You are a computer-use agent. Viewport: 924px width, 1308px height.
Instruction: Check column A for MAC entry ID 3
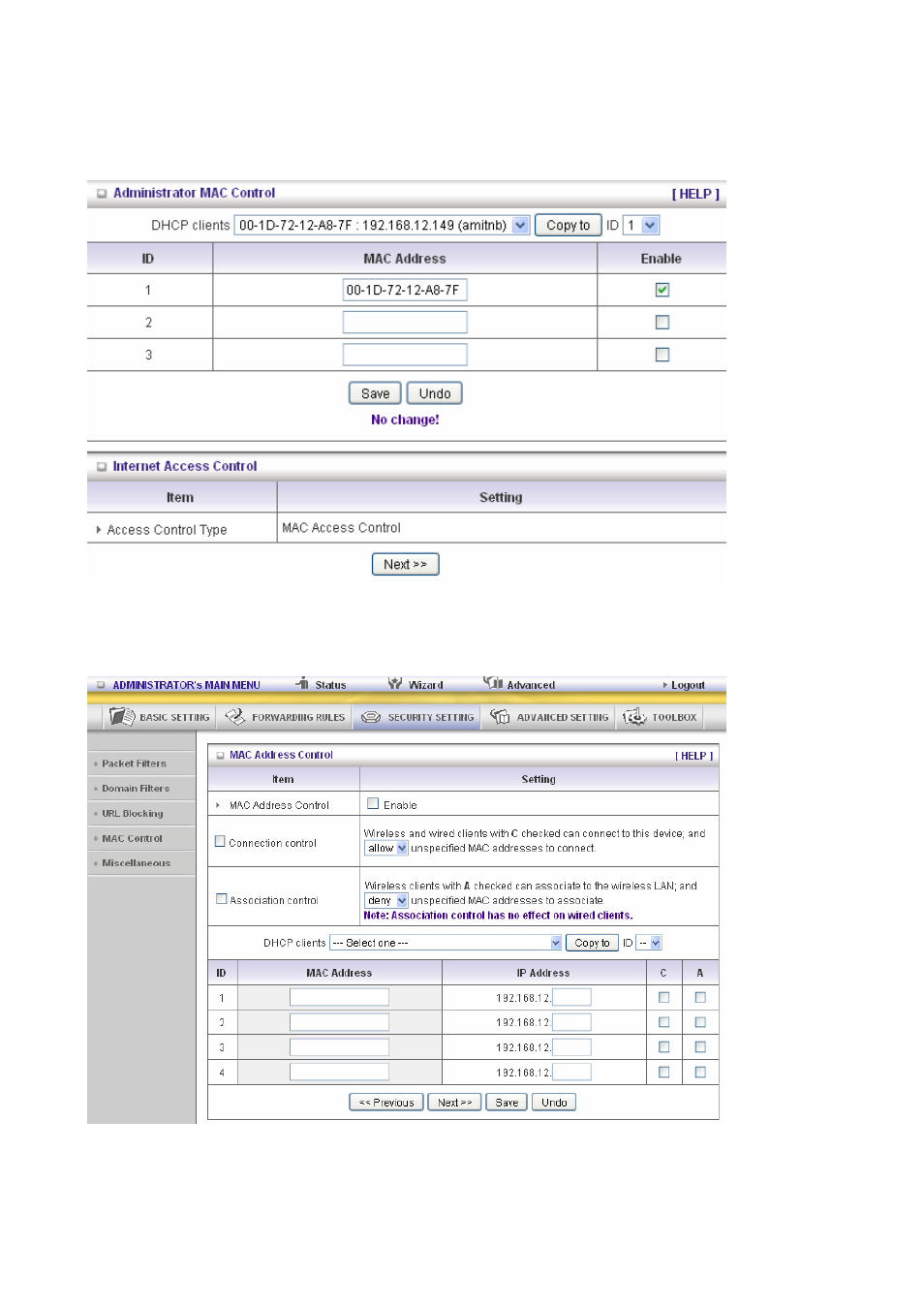click(700, 1046)
